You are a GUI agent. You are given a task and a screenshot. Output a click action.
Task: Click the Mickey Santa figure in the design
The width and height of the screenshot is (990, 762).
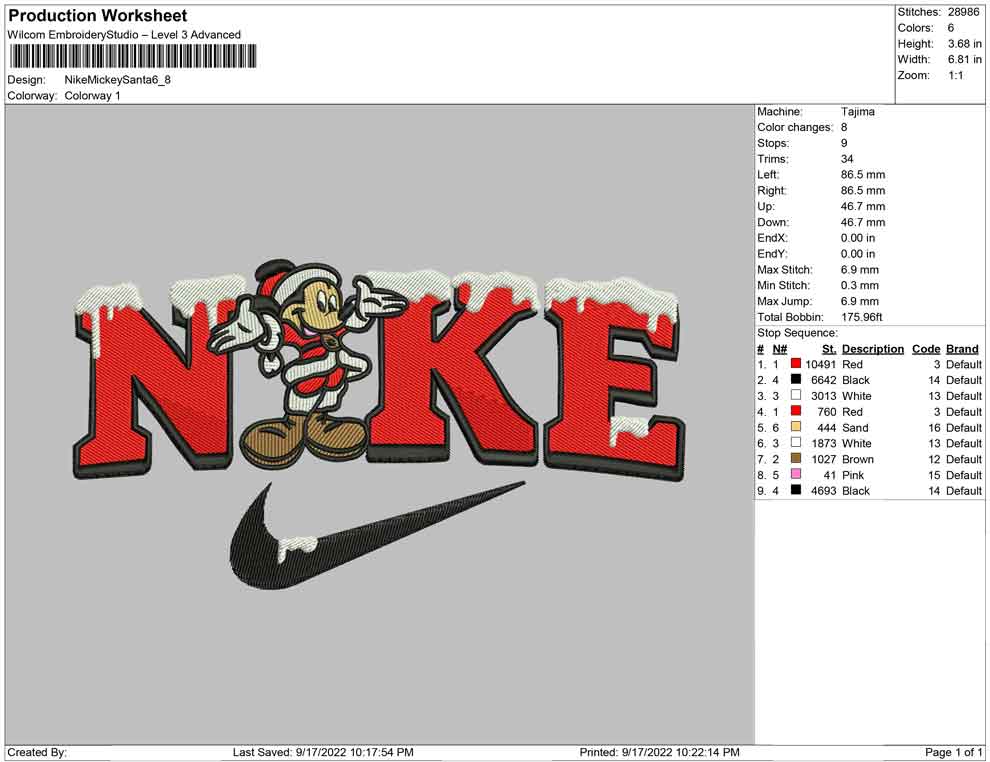[306, 363]
